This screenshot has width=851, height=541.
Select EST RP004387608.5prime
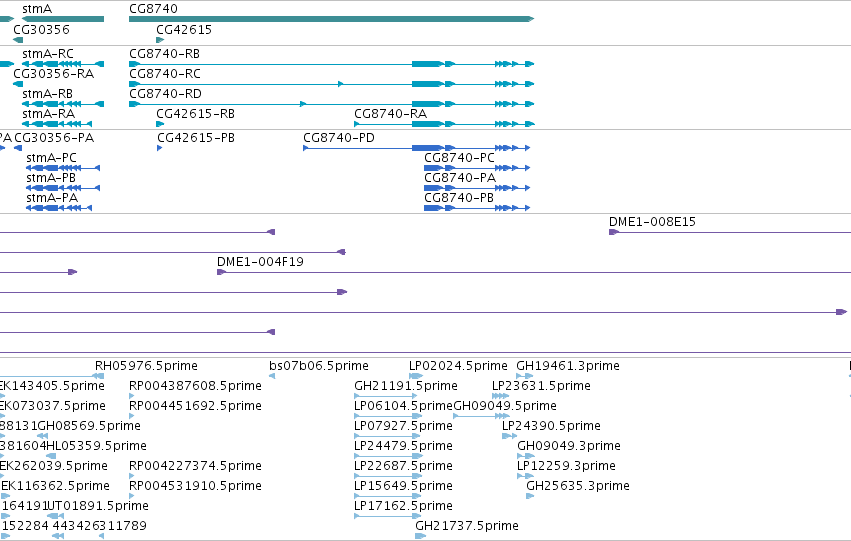[195, 386]
